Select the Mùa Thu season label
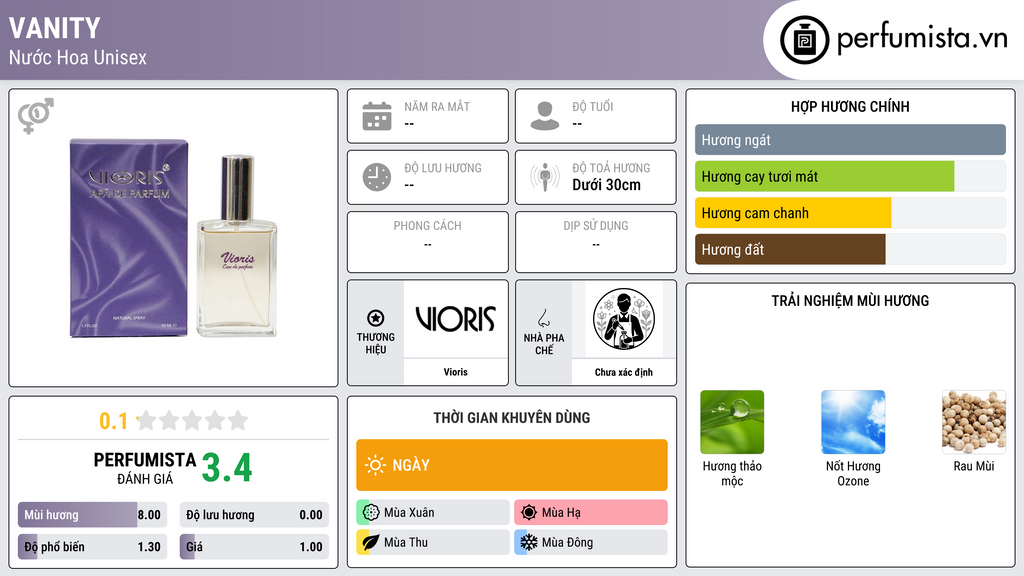 406,542
